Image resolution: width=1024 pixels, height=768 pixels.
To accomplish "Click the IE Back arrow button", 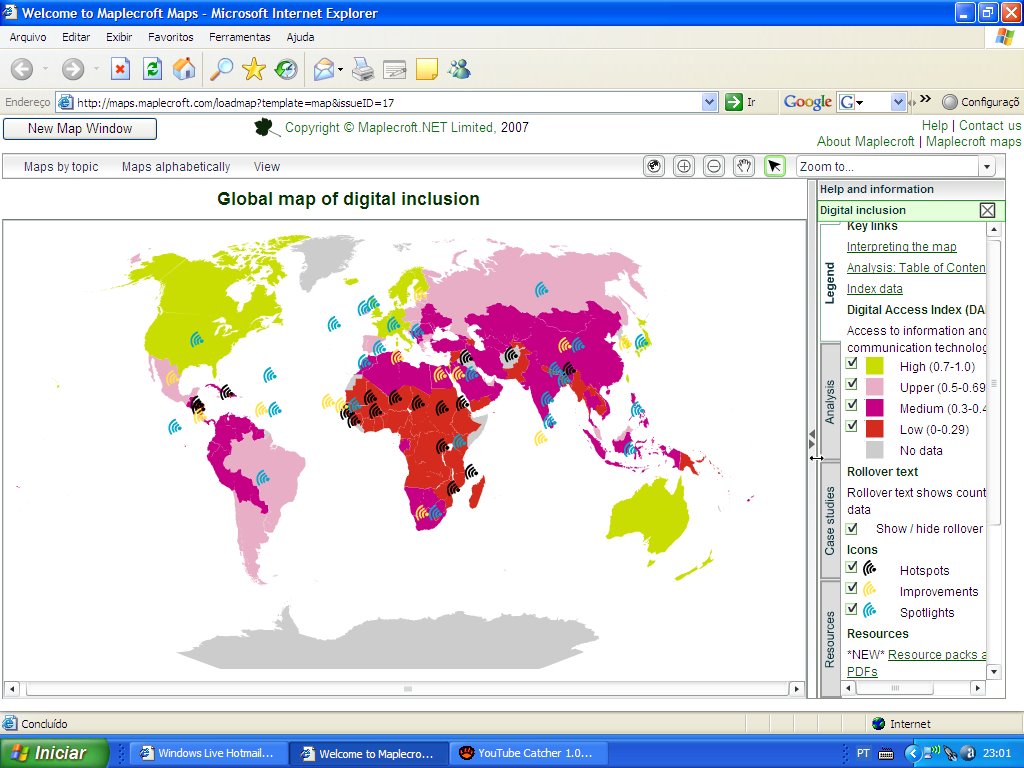I will pyautogui.click(x=22, y=69).
